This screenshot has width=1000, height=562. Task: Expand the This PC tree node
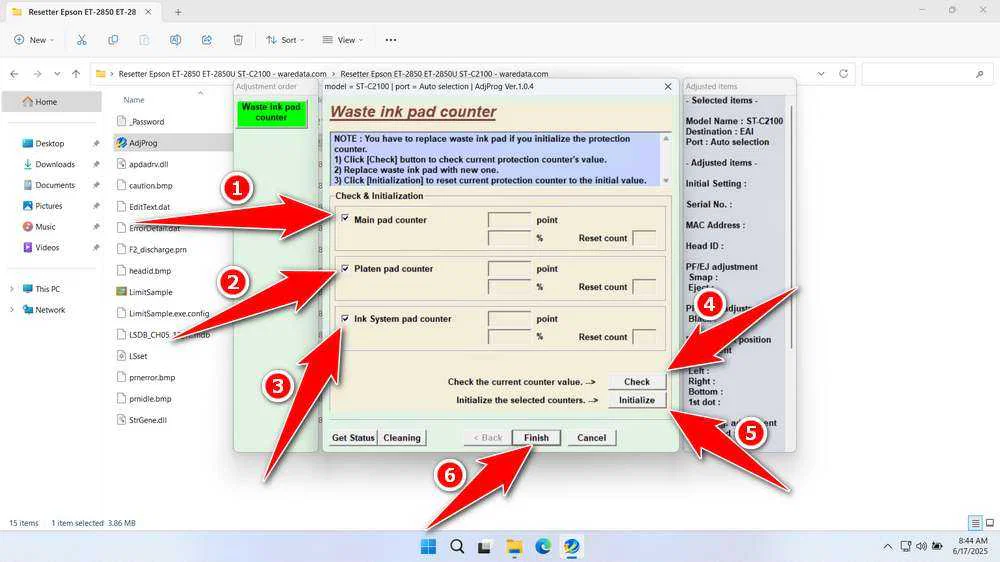12,289
